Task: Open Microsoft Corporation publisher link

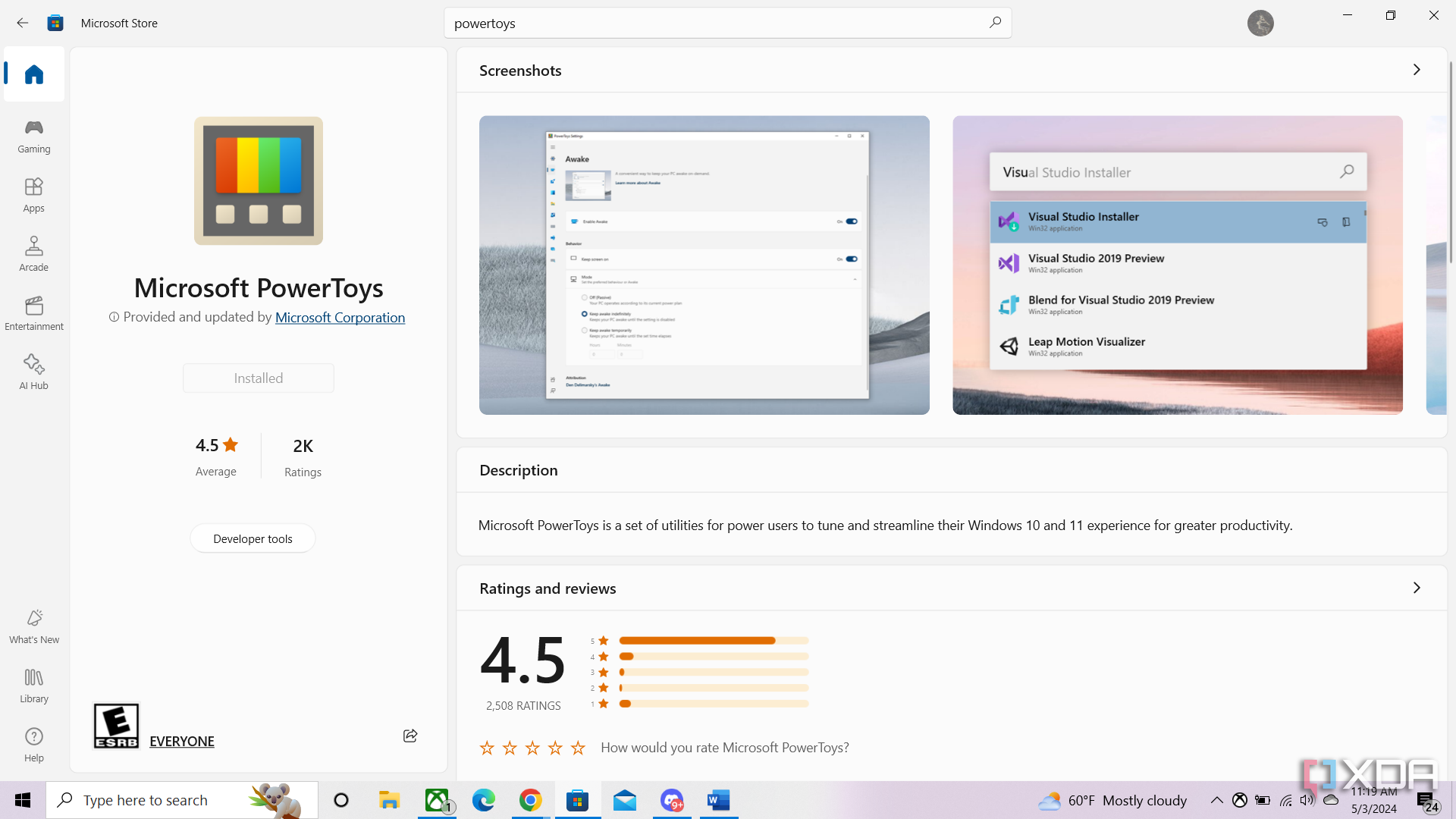Action: [340, 317]
